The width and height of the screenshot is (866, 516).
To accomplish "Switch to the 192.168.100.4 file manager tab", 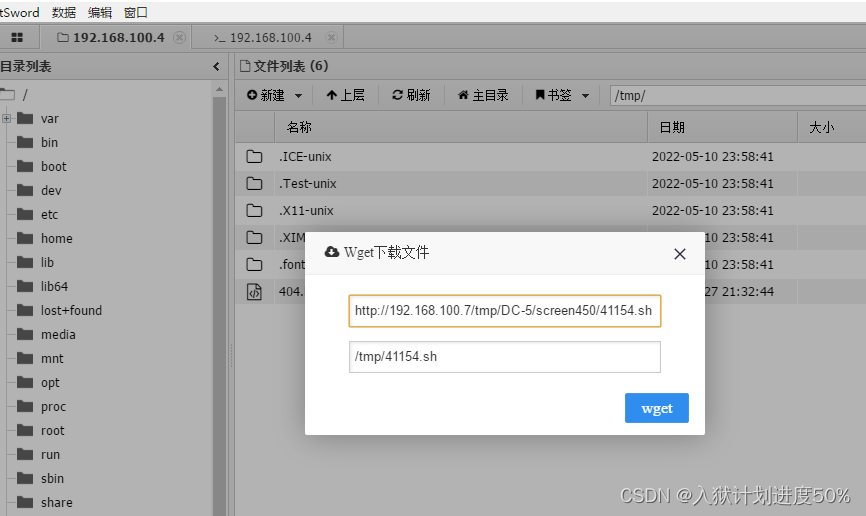I will point(111,38).
